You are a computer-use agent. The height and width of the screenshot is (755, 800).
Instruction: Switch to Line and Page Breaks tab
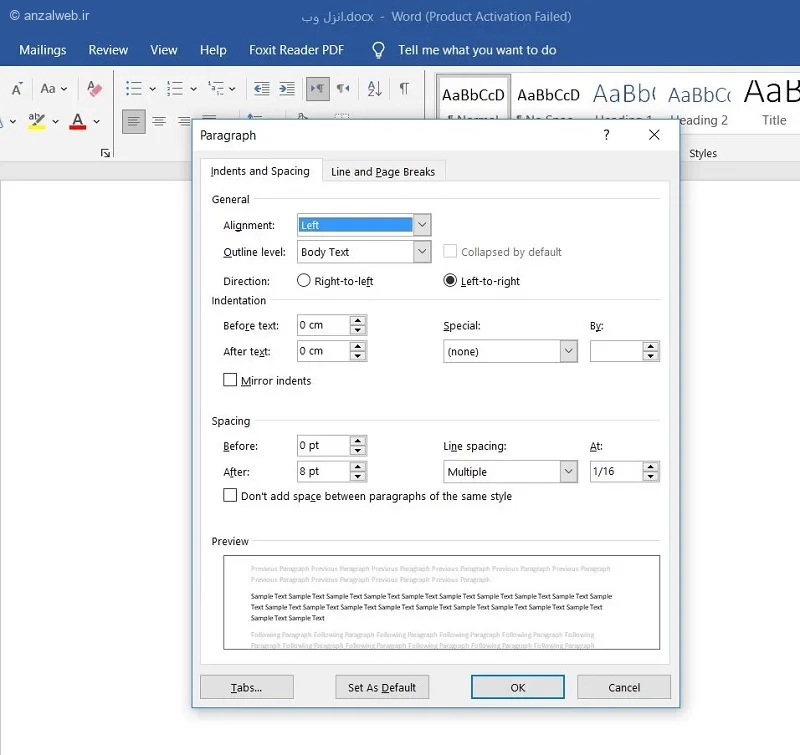click(x=383, y=172)
